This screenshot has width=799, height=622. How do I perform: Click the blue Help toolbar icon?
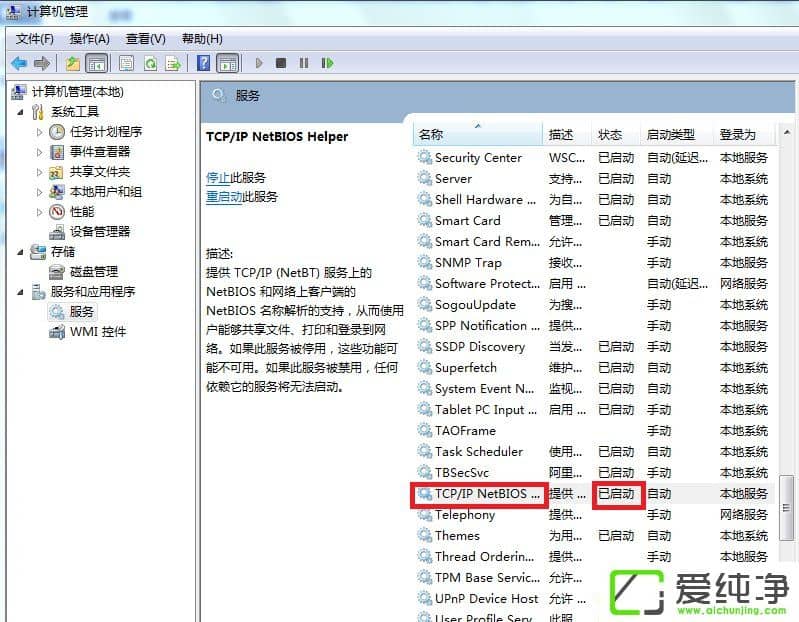click(204, 63)
